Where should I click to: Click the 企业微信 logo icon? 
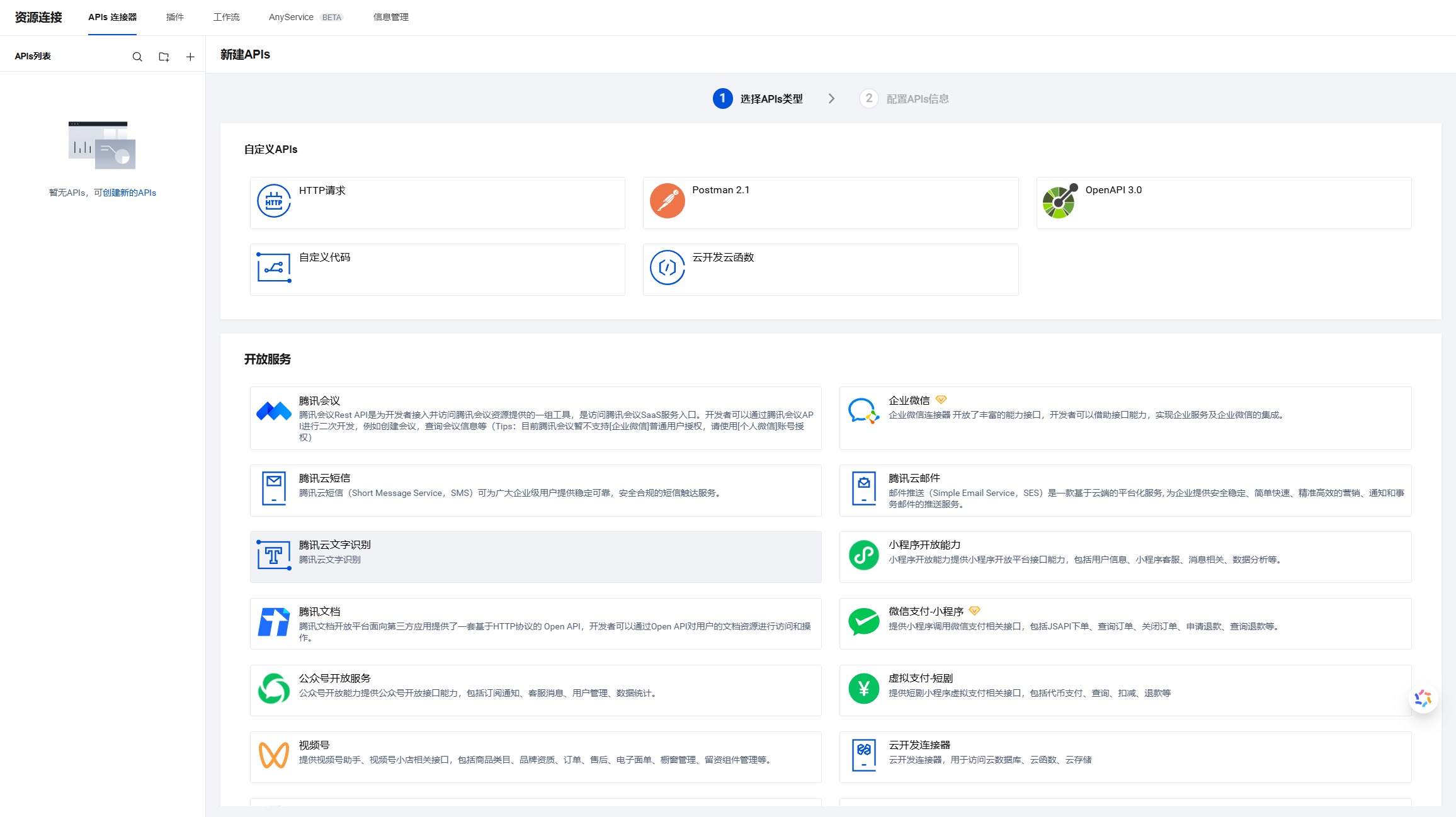click(x=863, y=411)
